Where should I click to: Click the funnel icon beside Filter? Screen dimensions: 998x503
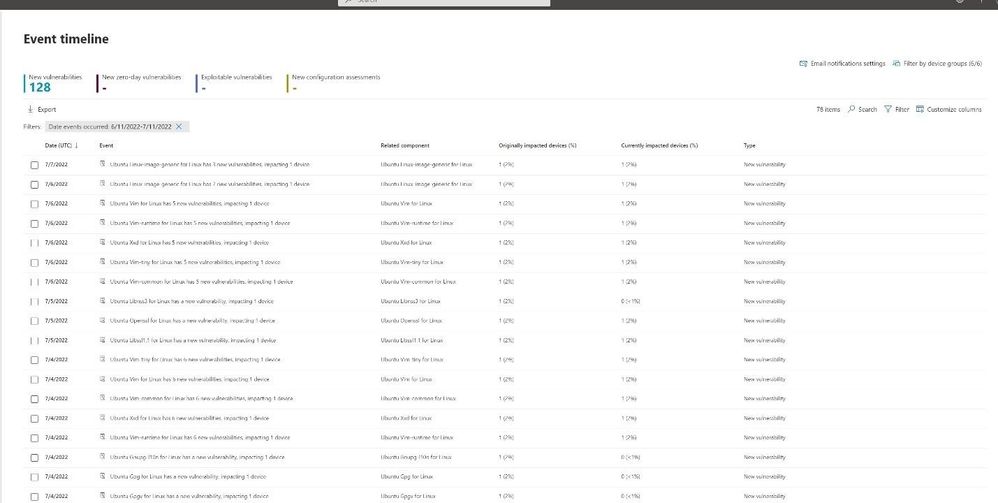tap(887, 109)
